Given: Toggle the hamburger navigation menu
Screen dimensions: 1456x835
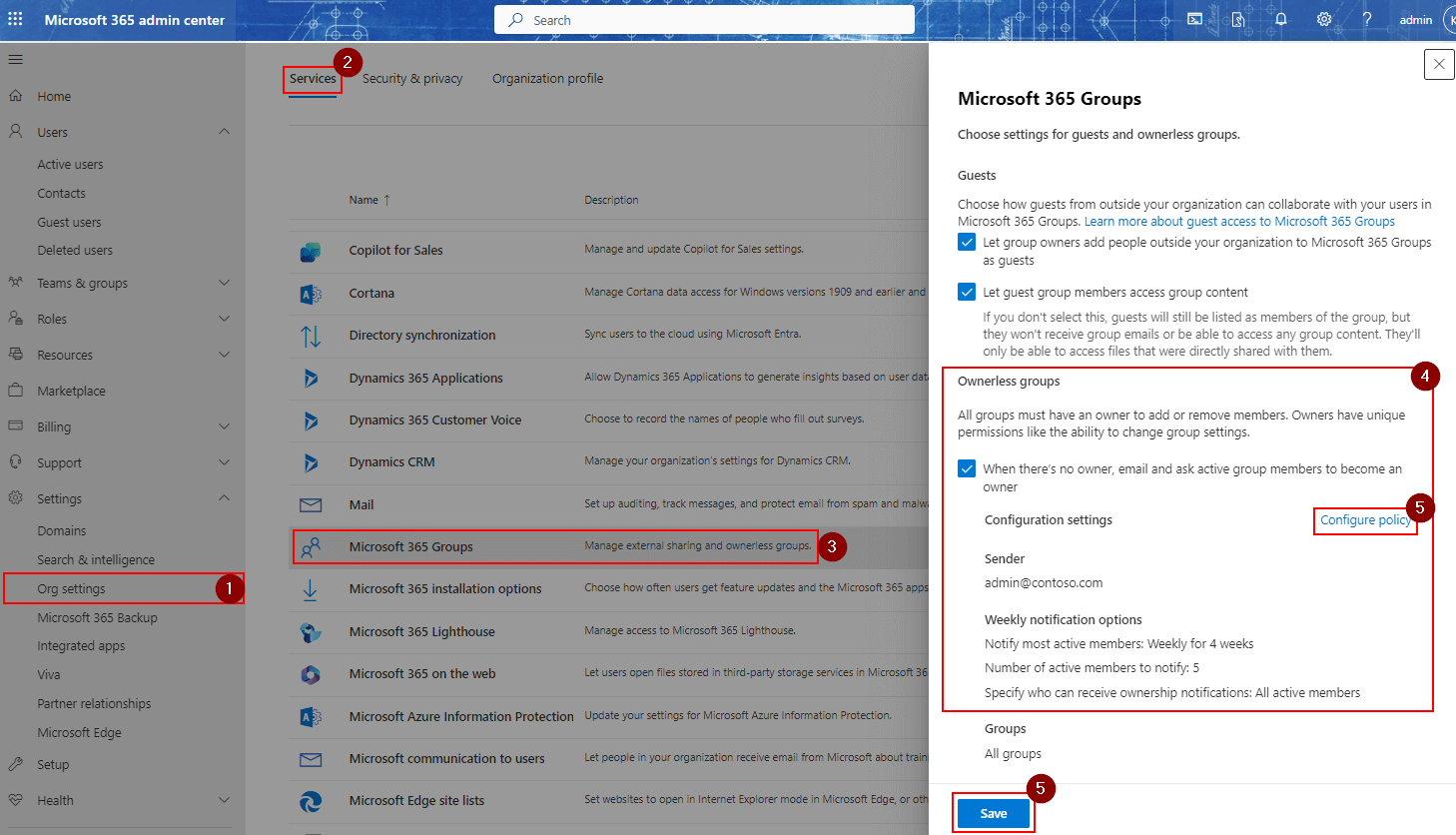Looking at the screenshot, I should click(15, 60).
